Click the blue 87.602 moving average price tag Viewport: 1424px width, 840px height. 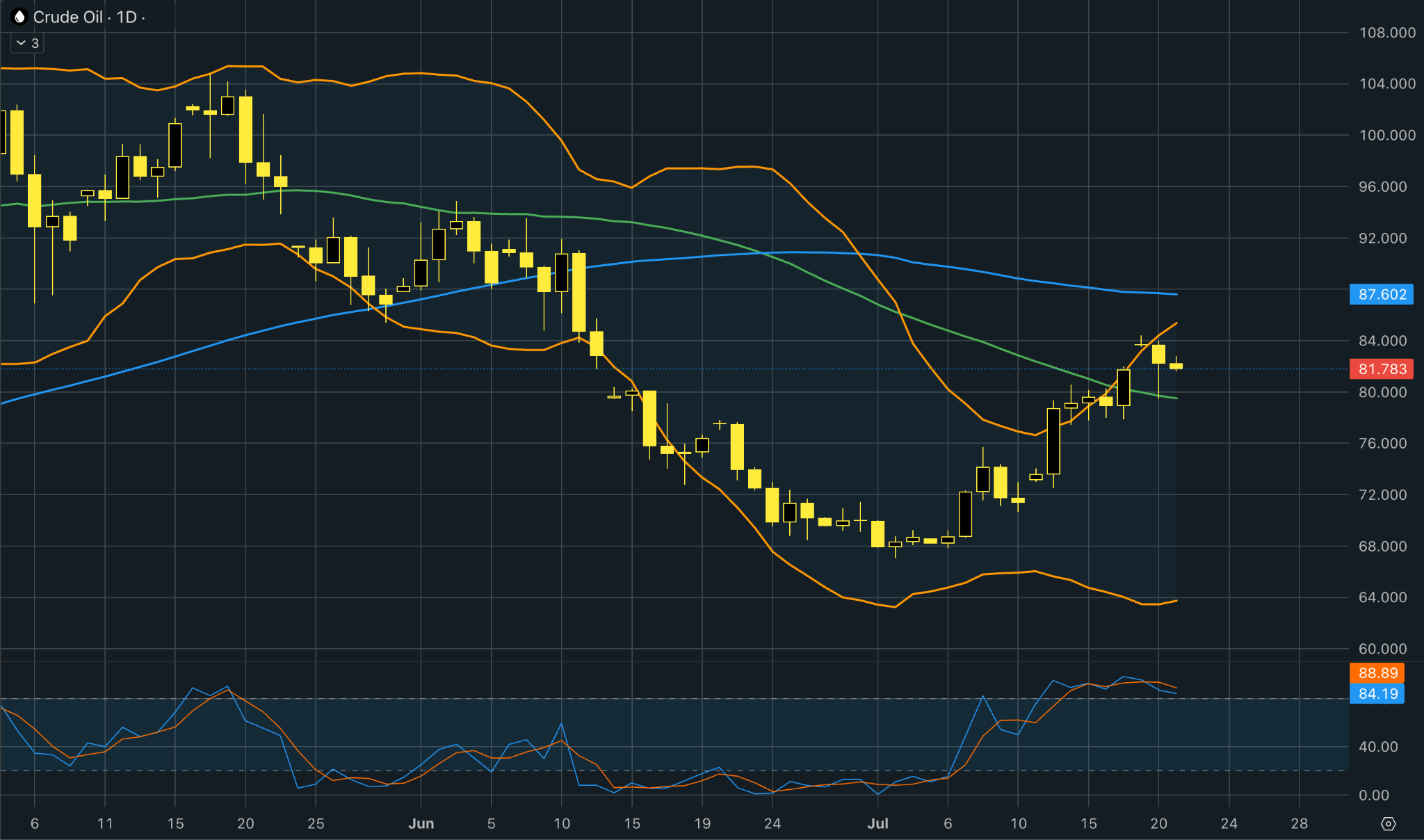click(1382, 294)
